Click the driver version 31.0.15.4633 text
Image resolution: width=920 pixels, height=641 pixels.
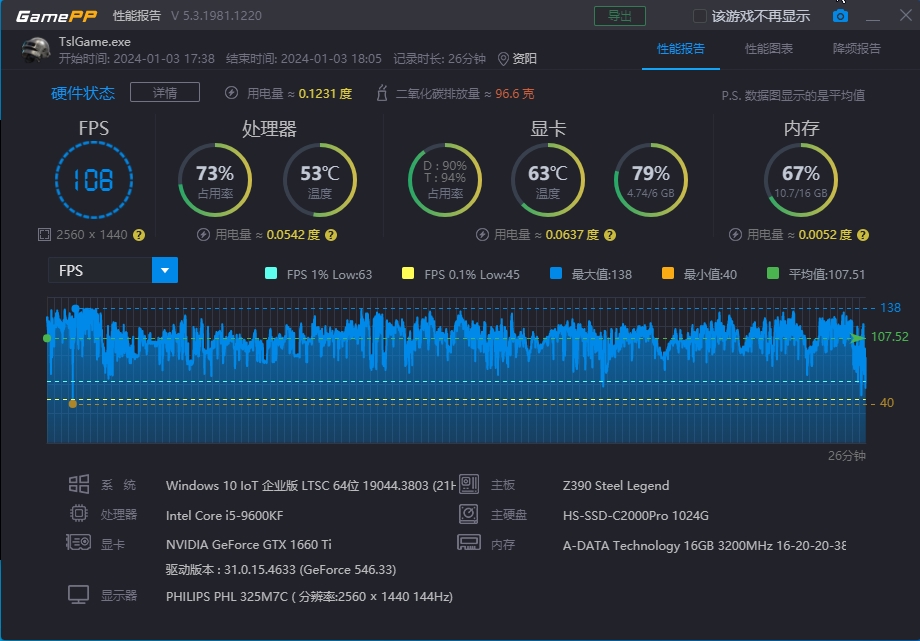[x=281, y=569]
